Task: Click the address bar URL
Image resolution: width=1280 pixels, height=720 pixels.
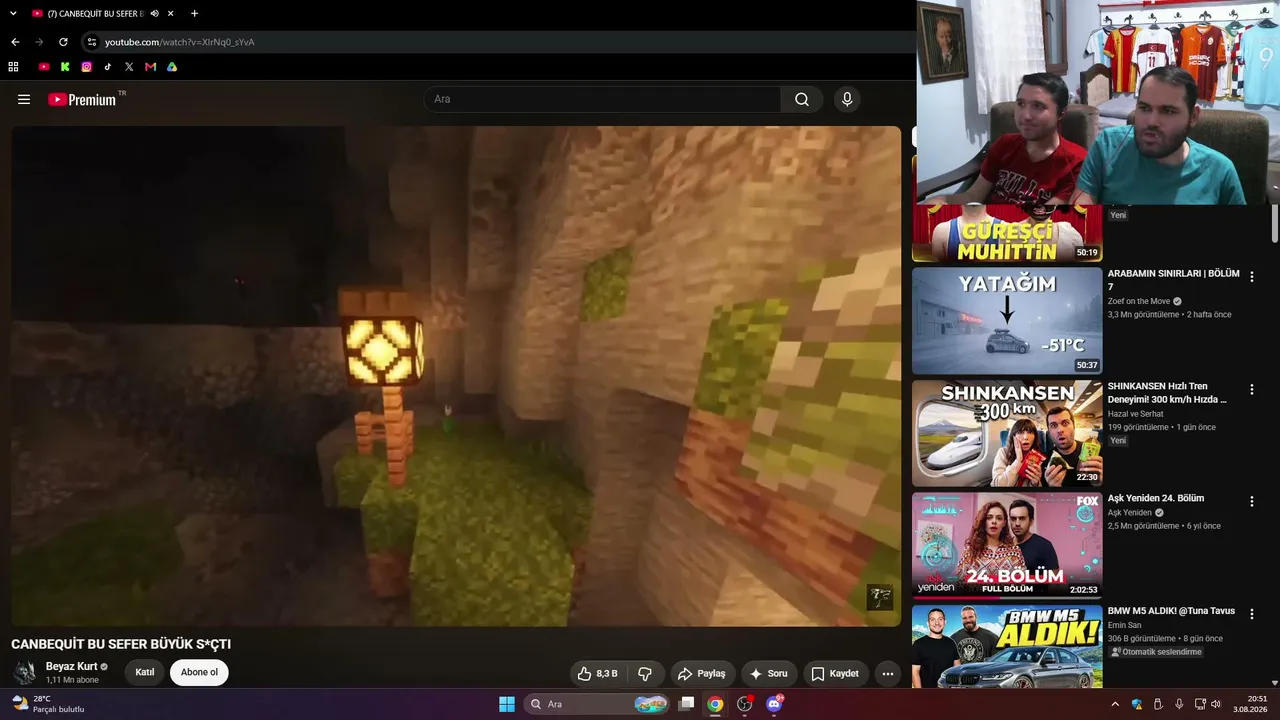Action: click(x=180, y=42)
